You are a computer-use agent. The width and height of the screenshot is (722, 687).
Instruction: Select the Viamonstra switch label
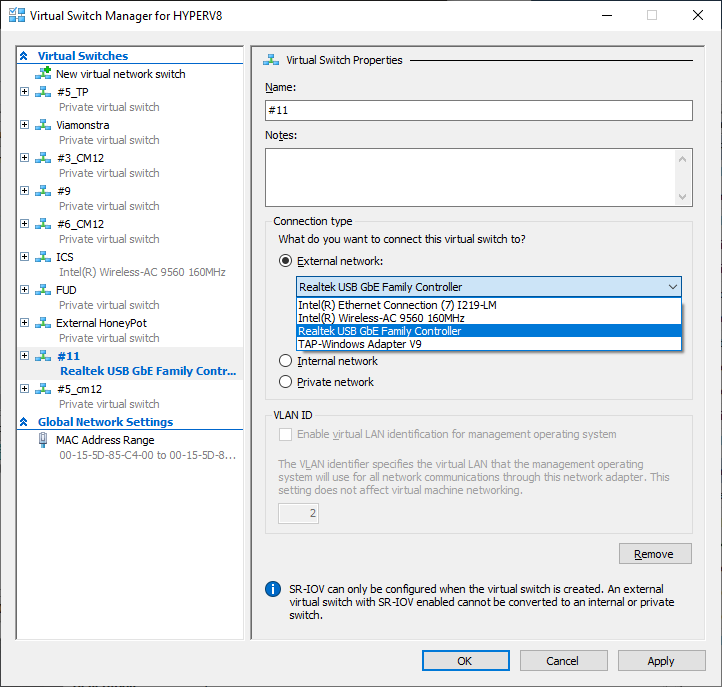(x=82, y=125)
